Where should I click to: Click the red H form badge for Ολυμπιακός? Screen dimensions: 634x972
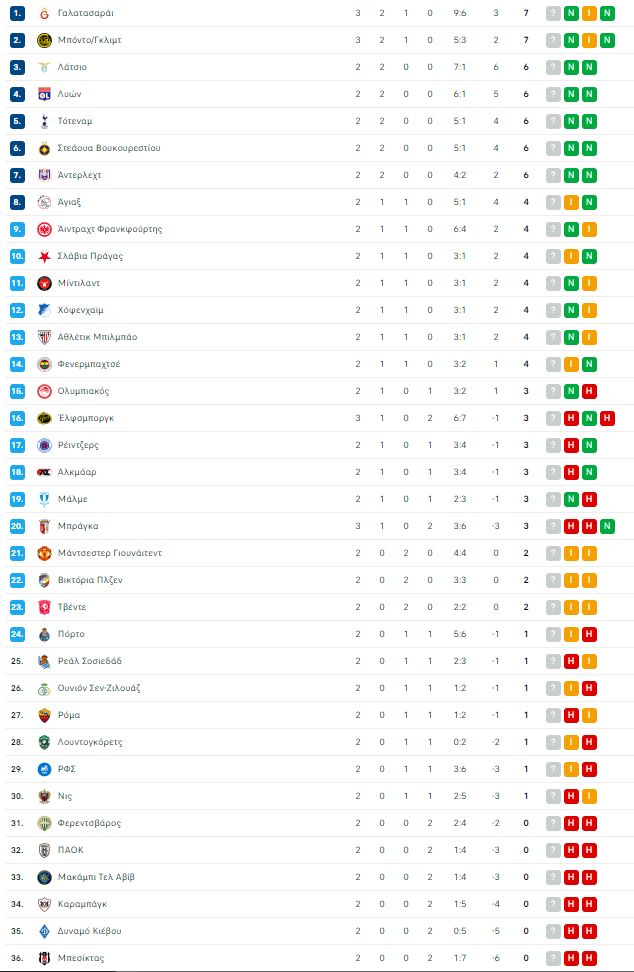coord(589,391)
